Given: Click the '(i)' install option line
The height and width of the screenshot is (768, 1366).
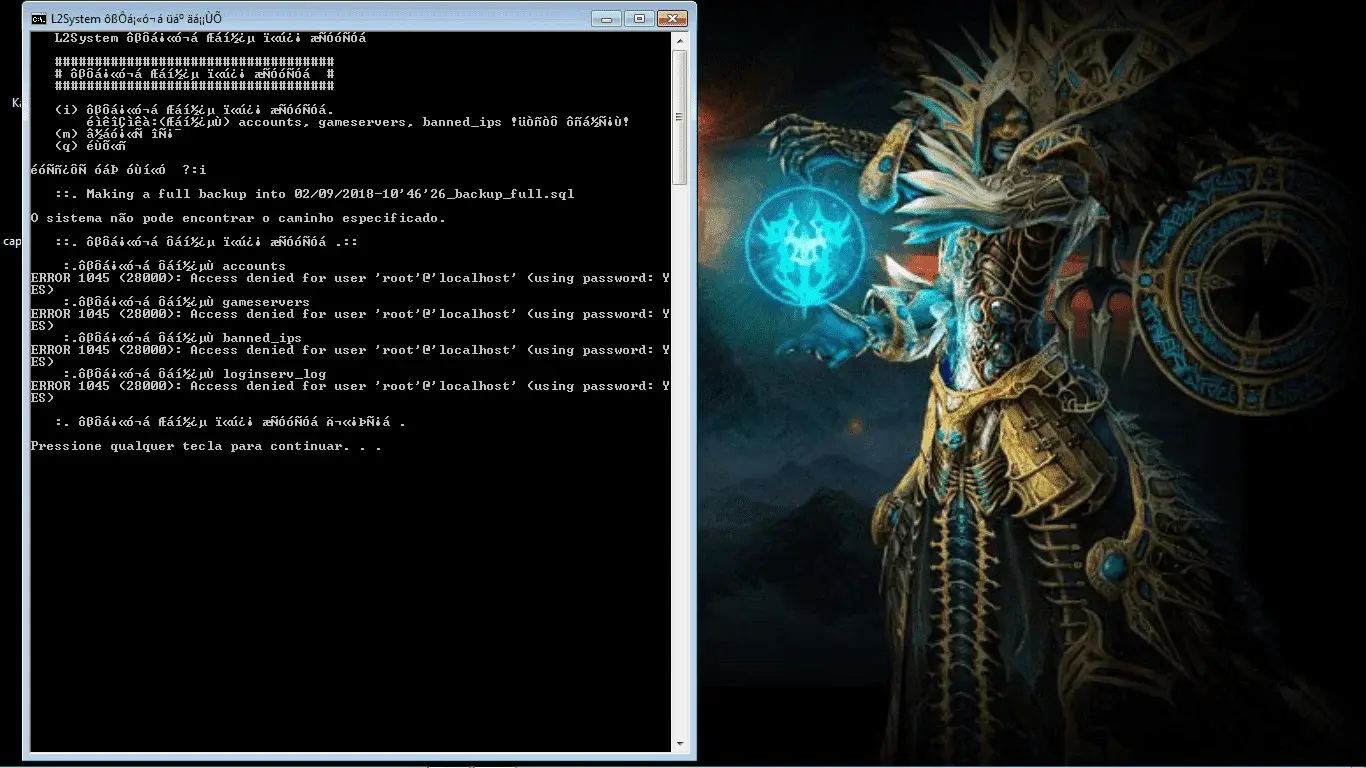Looking at the screenshot, I should [x=194, y=110].
